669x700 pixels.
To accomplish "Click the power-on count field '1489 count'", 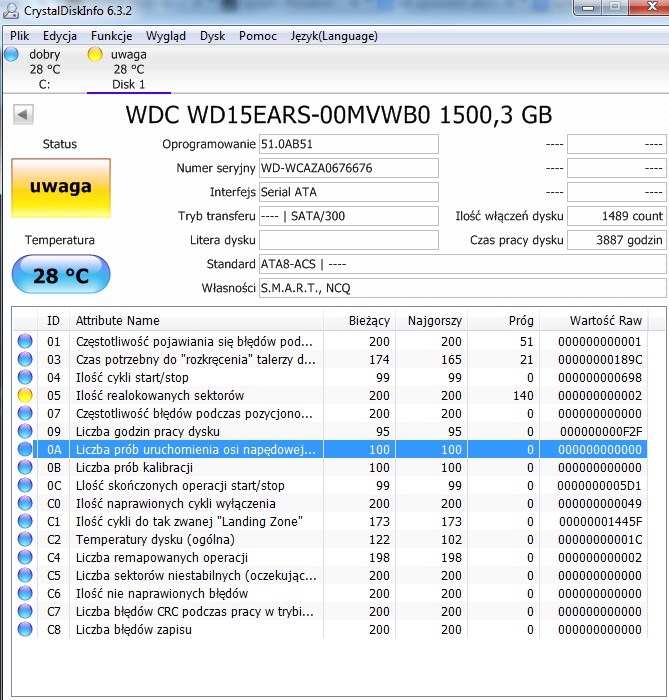I will click(x=617, y=216).
